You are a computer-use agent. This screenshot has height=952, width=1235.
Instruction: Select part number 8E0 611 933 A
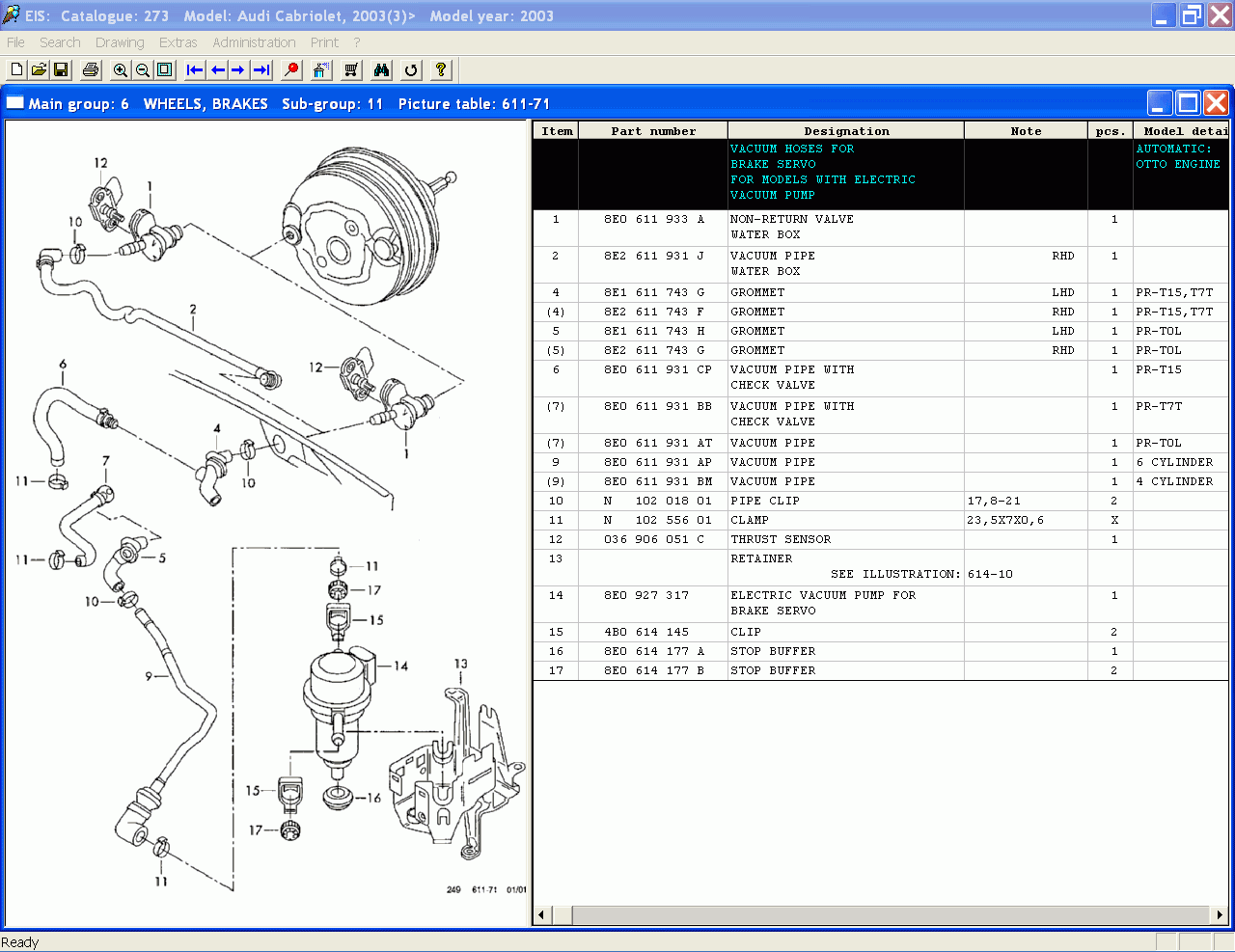tap(654, 219)
